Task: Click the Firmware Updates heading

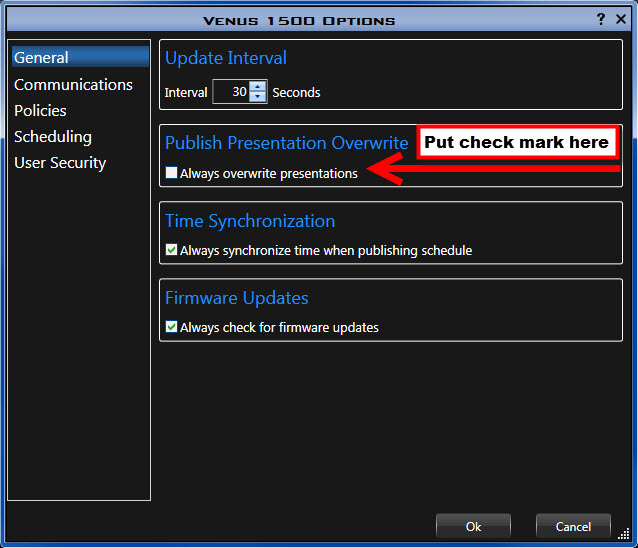Action: (x=237, y=298)
